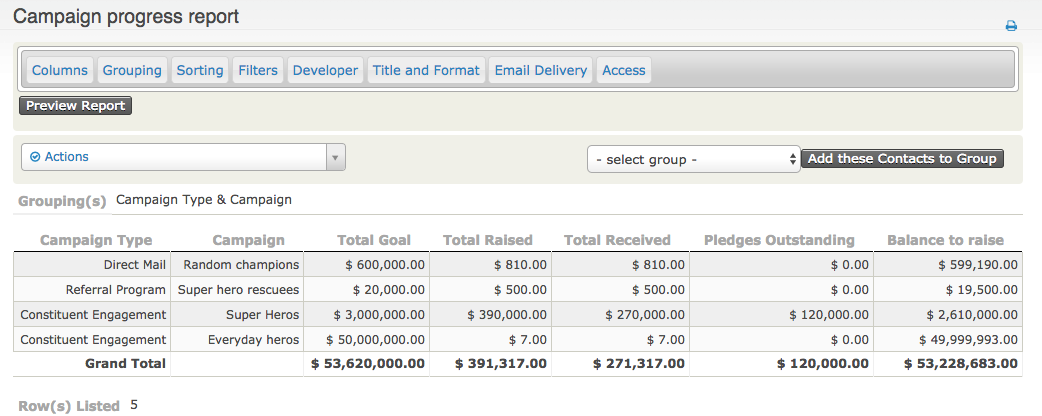
Task: Open the Developer tab
Action: [325, 71]
